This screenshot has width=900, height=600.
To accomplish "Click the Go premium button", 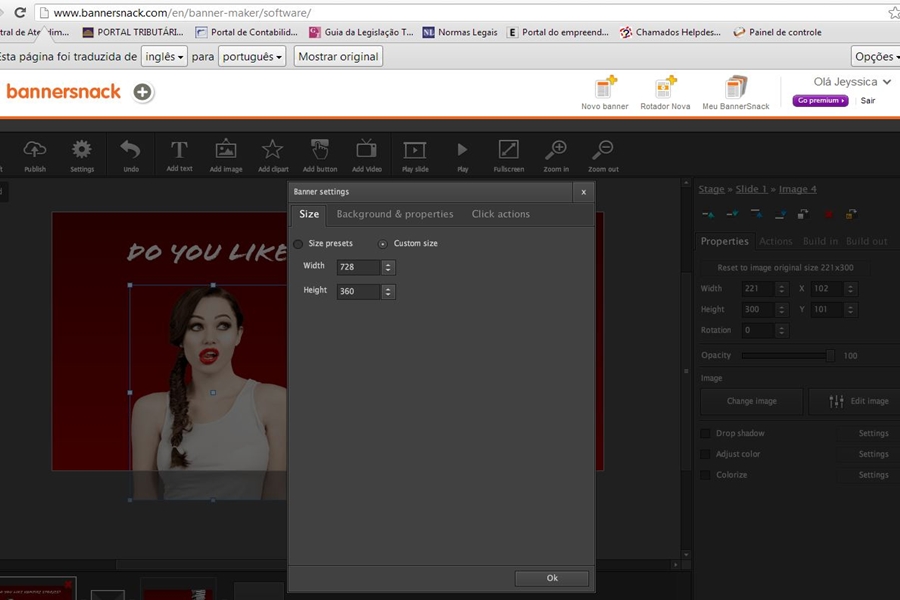I will [x=820, y=100].
